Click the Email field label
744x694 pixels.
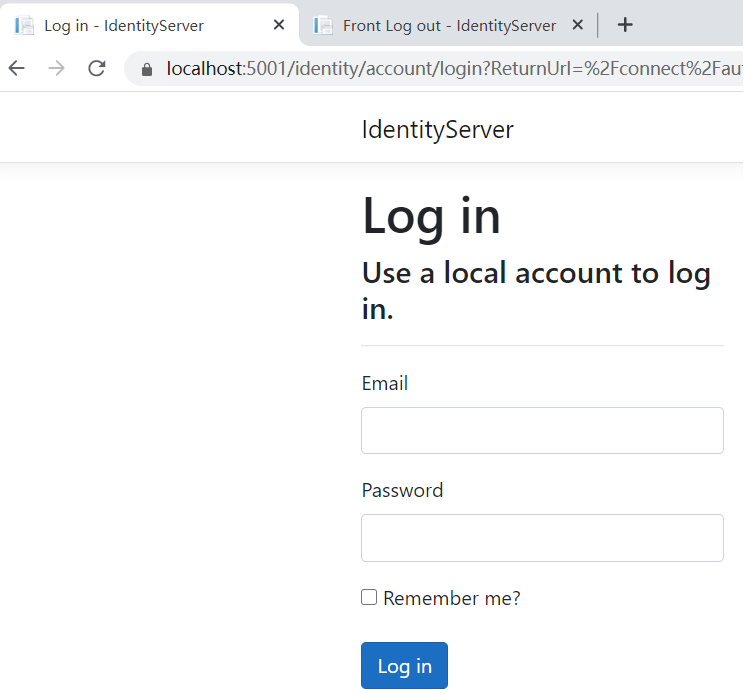385,383
